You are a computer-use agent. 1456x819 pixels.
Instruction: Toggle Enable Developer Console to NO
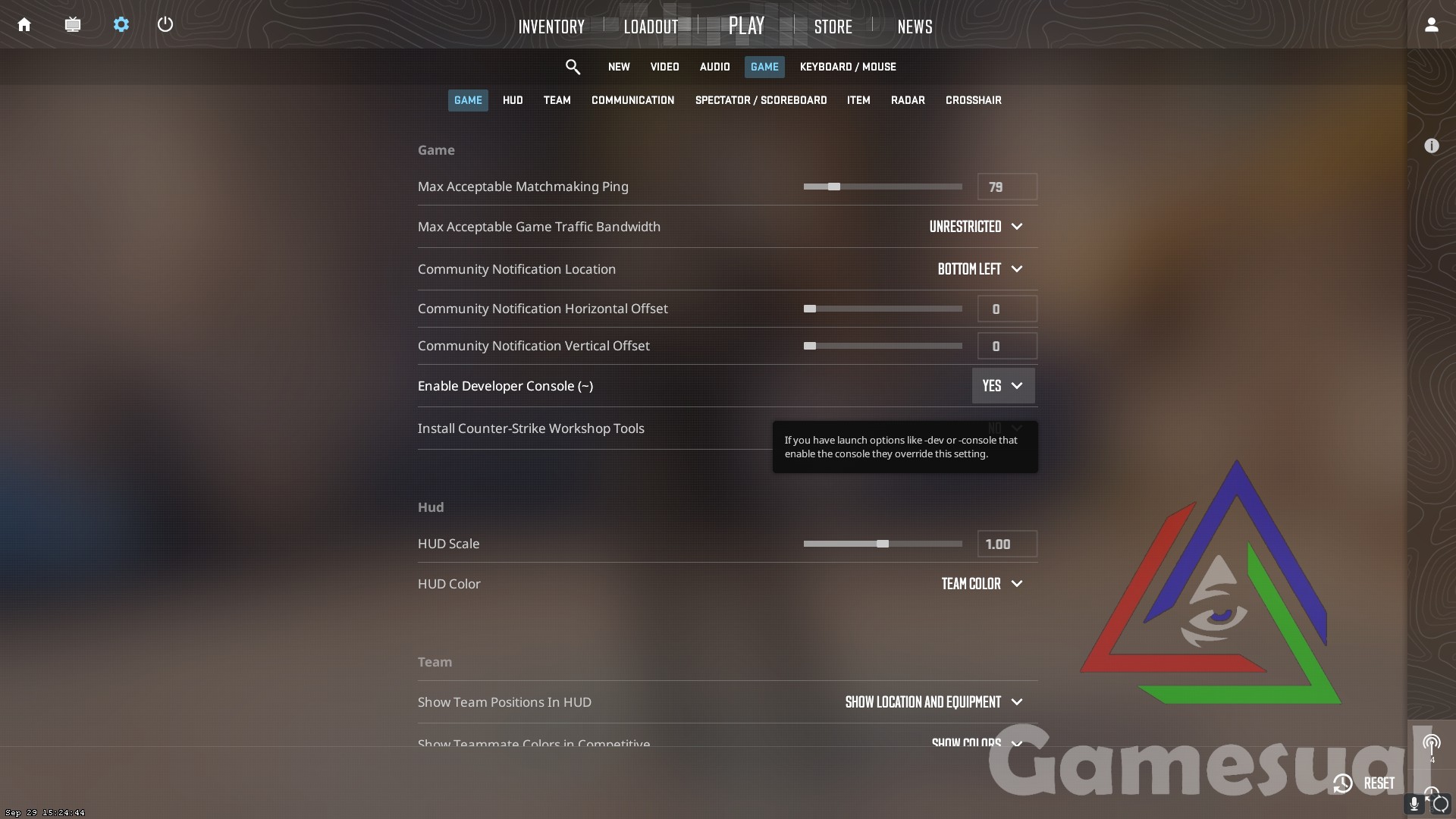click(x=1002, y=385)
